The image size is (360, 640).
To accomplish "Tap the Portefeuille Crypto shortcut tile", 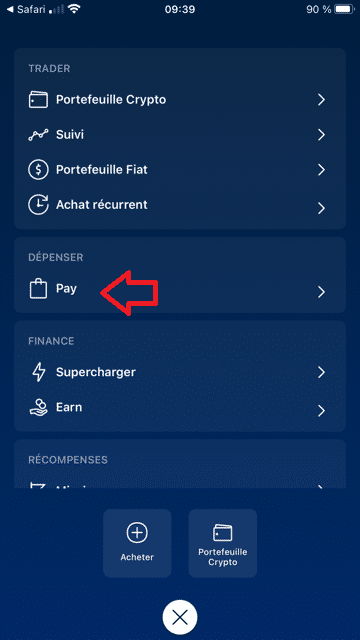I will (x=223, y=543).
